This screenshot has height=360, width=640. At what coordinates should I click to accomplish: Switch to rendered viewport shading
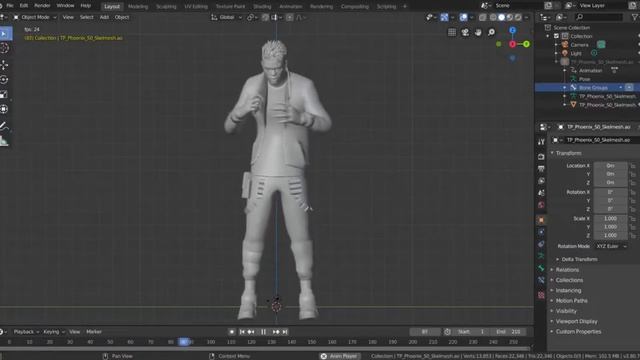coord(518,18)
